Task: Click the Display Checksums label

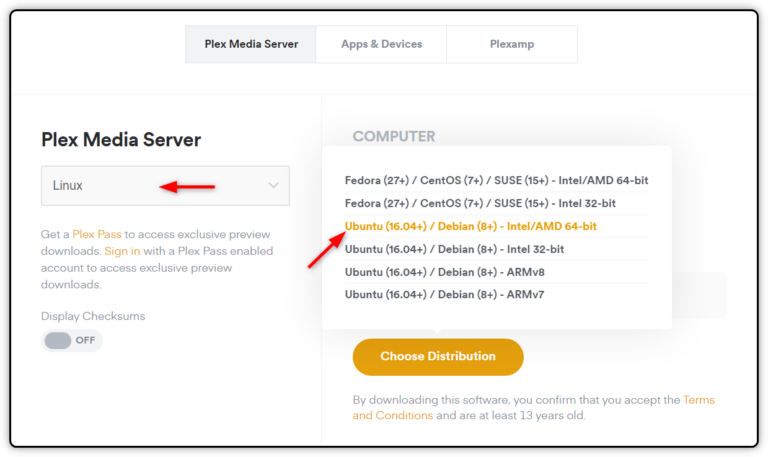Action: (93, 316)
